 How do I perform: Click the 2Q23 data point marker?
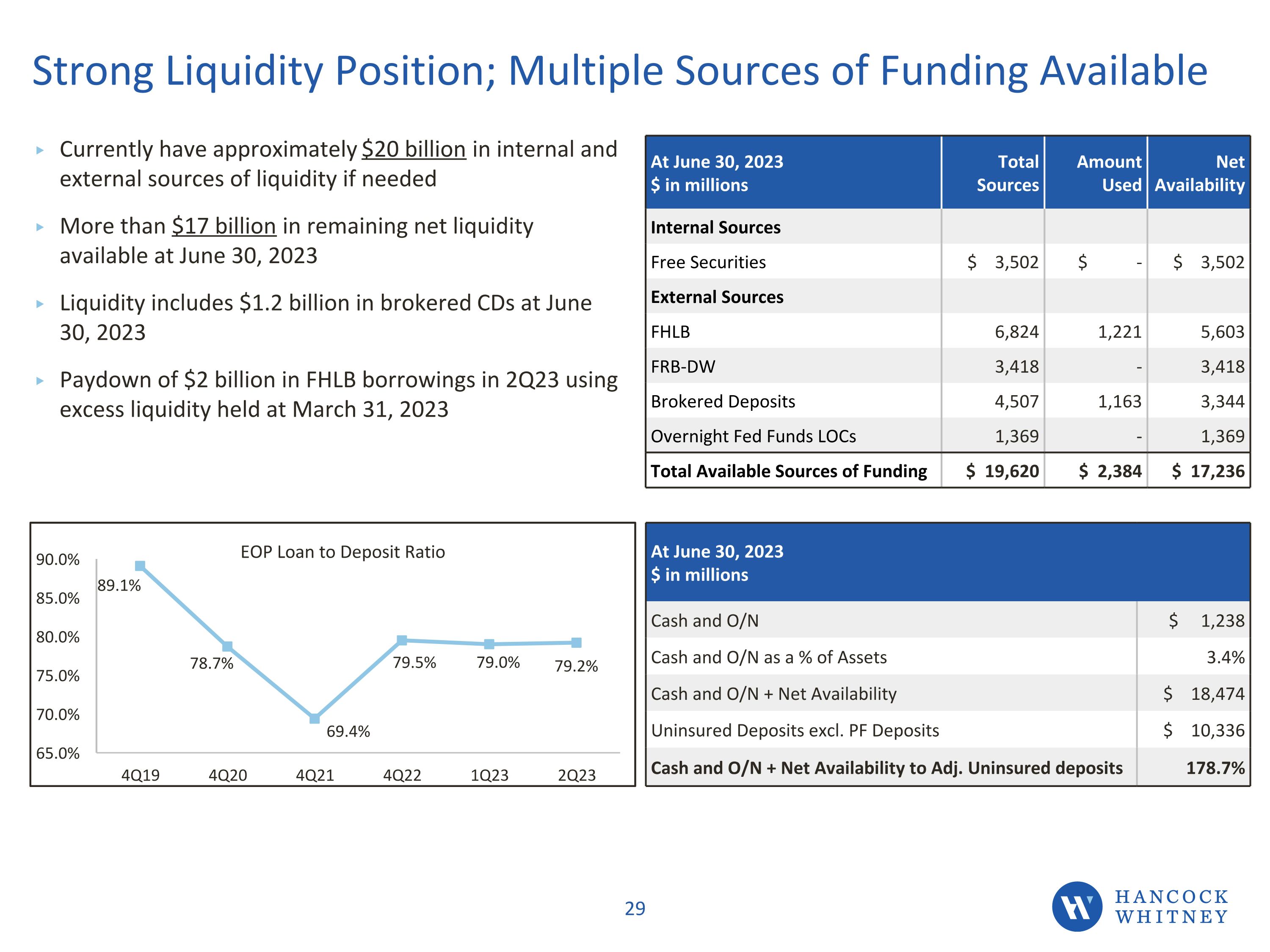pyautogui.click(x=577, y=643)
